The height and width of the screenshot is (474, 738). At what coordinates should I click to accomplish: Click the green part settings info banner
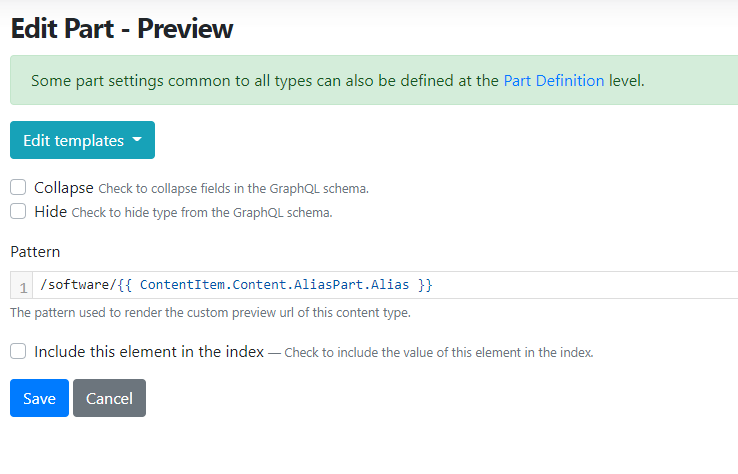[374, 80]
